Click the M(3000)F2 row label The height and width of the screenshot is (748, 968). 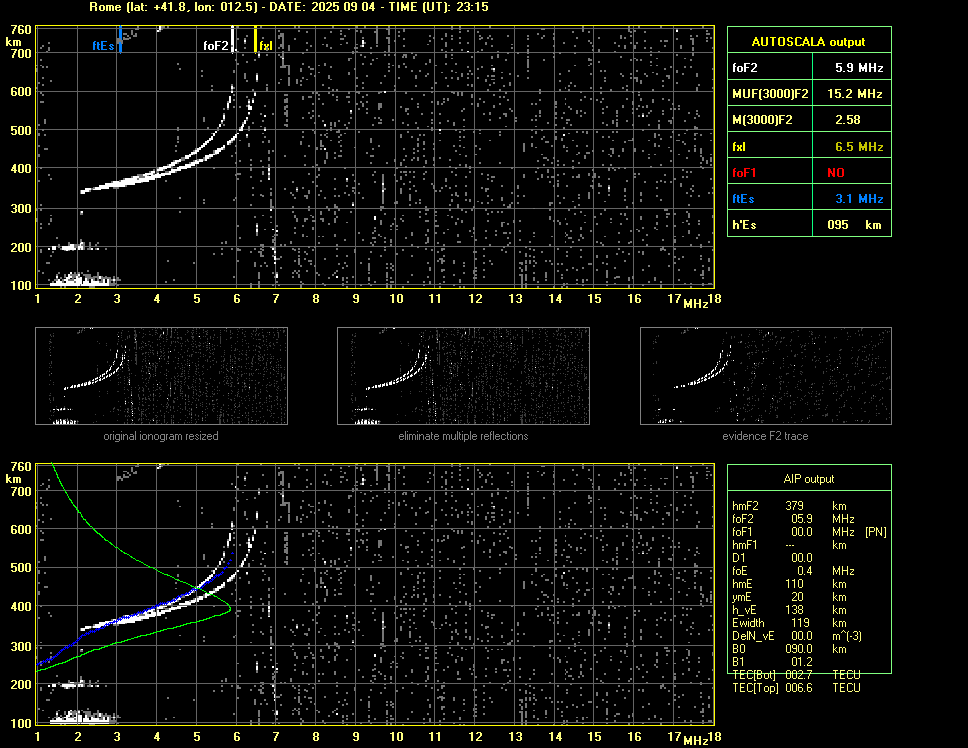click(x=762, y=120)
